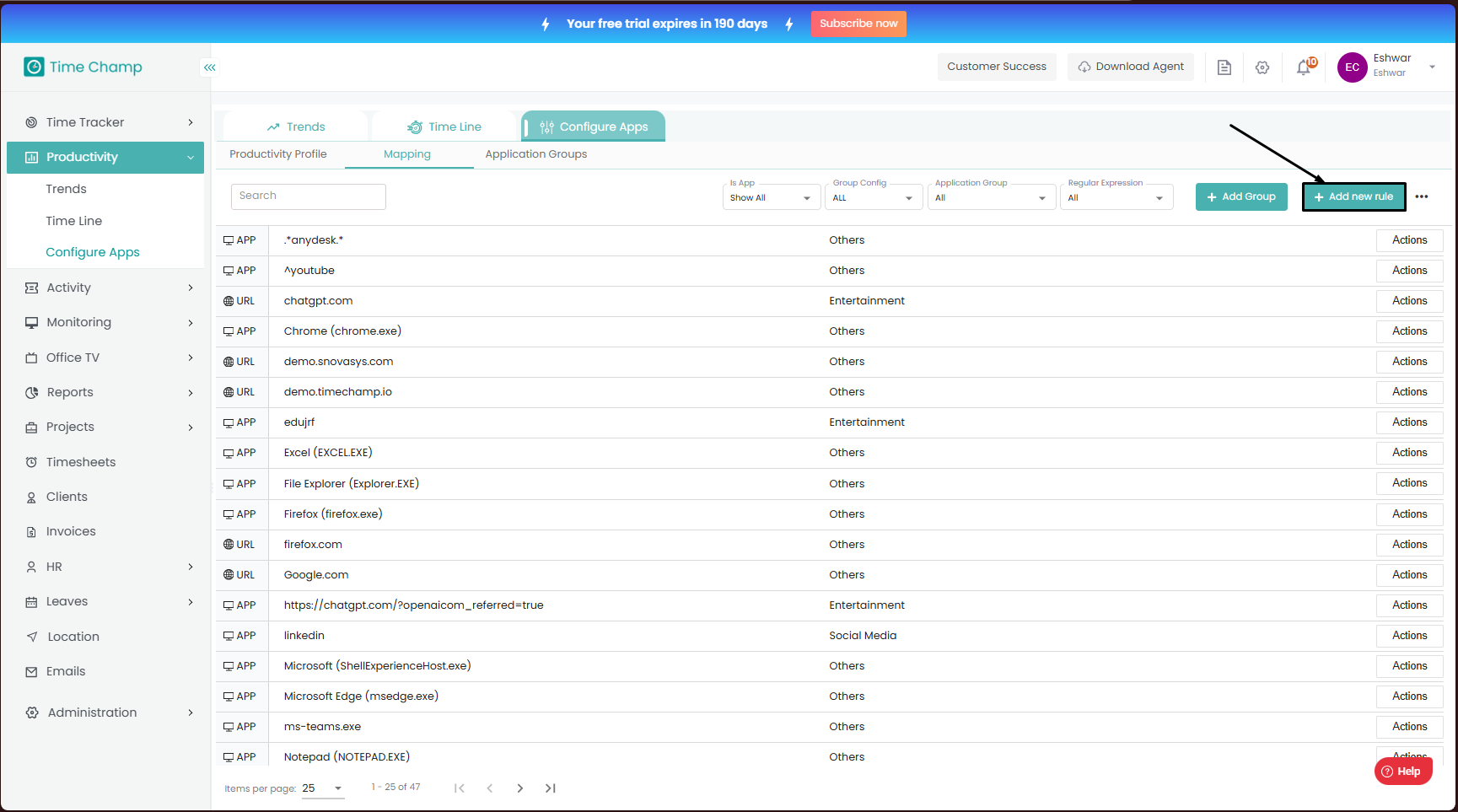Switch to the Trends tab
Viewport: 1458px width, 812px height.
[x=296, y=126]
